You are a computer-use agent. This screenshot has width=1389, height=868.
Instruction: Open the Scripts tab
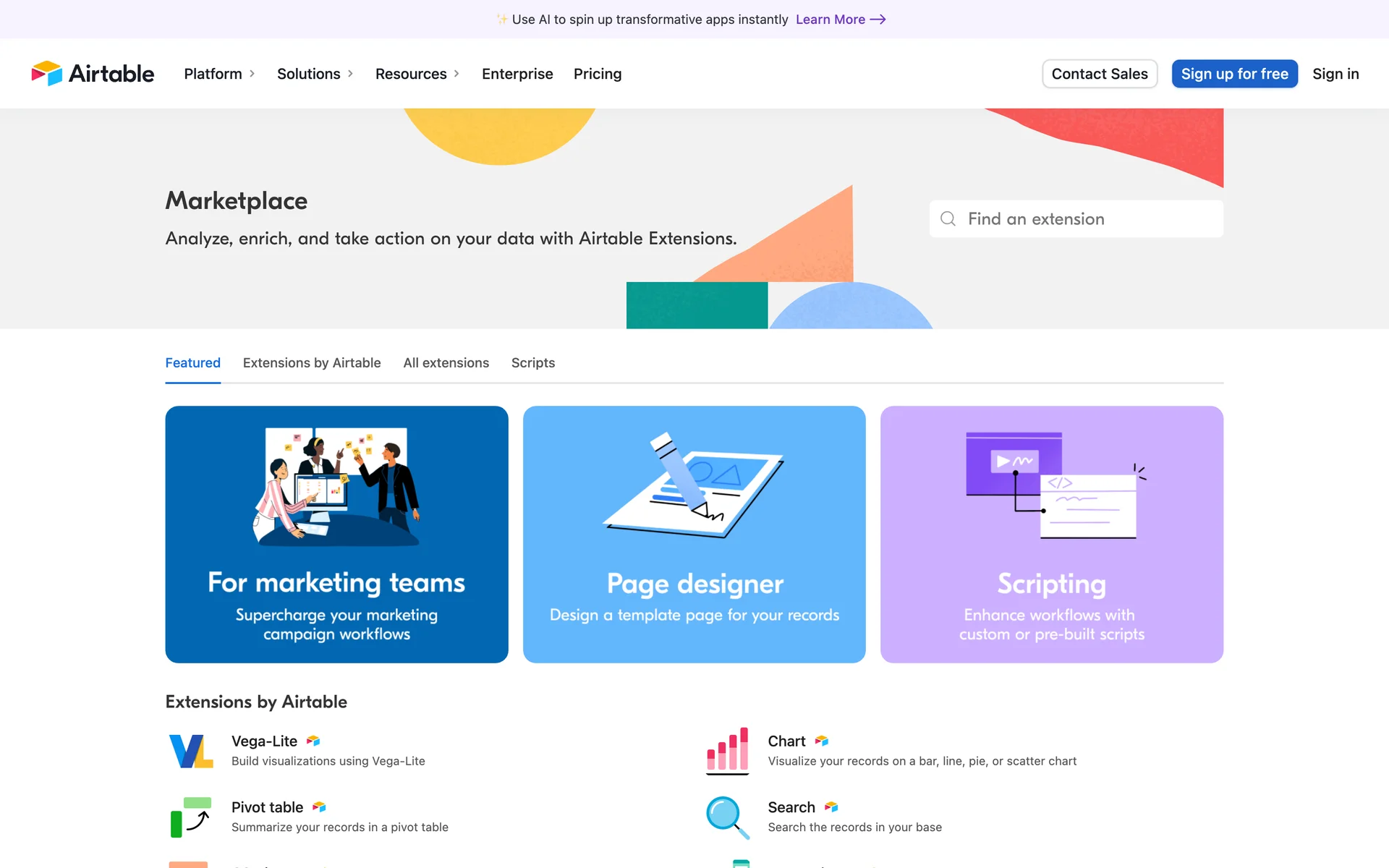click(x=533, y=362)
